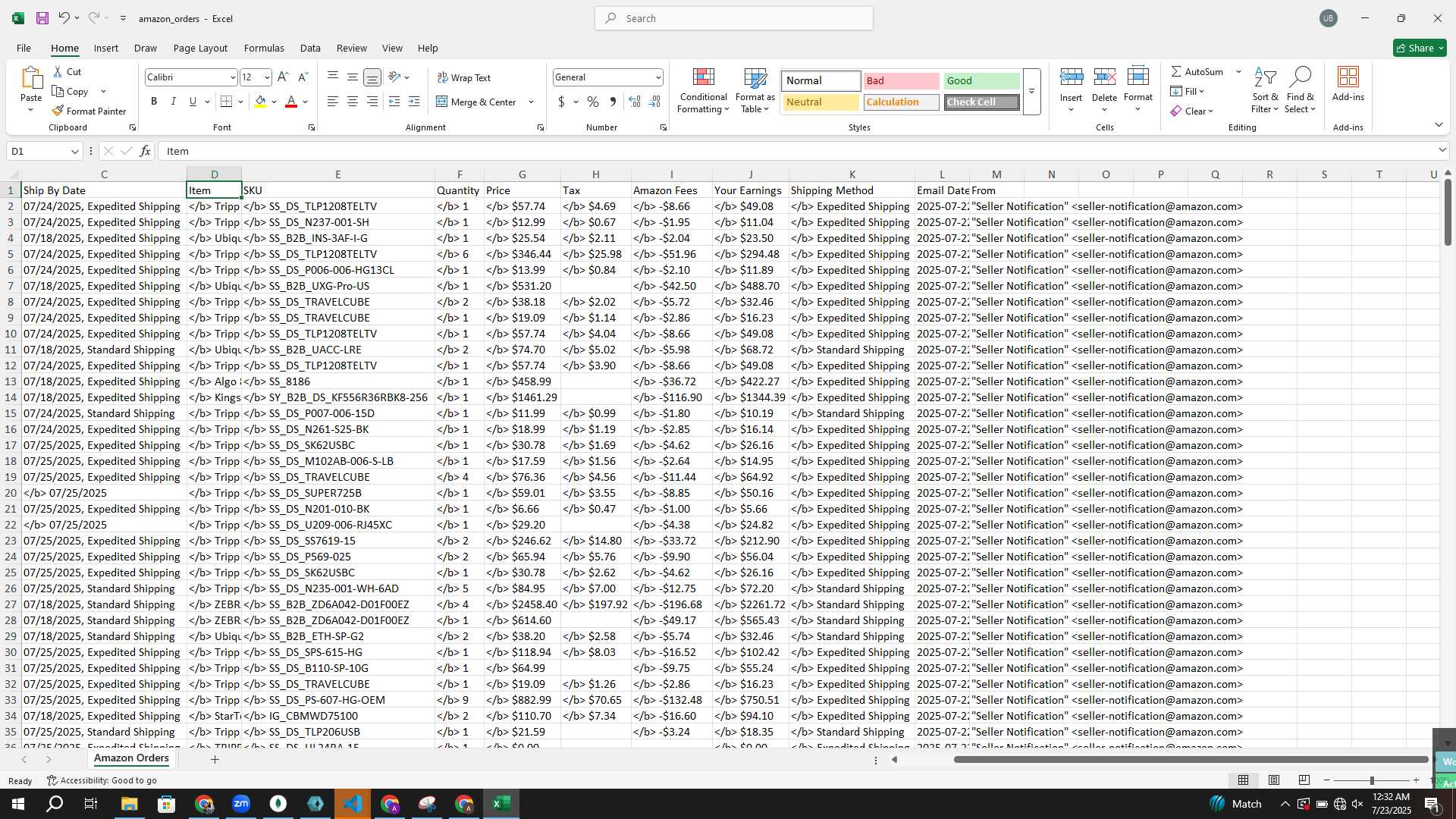Undo the last action
The height and width of the screenshot is (819, 1456).
64,18
